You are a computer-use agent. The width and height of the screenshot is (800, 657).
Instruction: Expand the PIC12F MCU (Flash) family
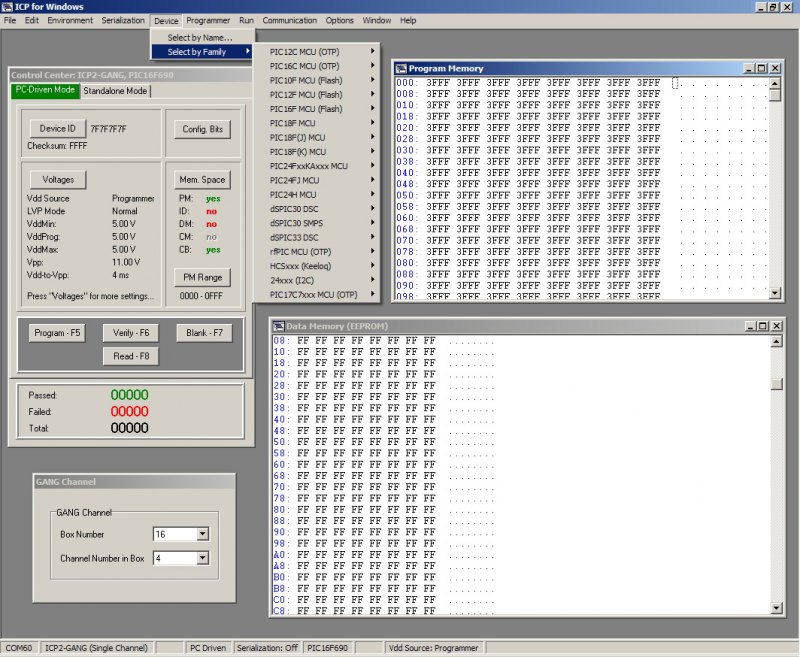point(316,94)
